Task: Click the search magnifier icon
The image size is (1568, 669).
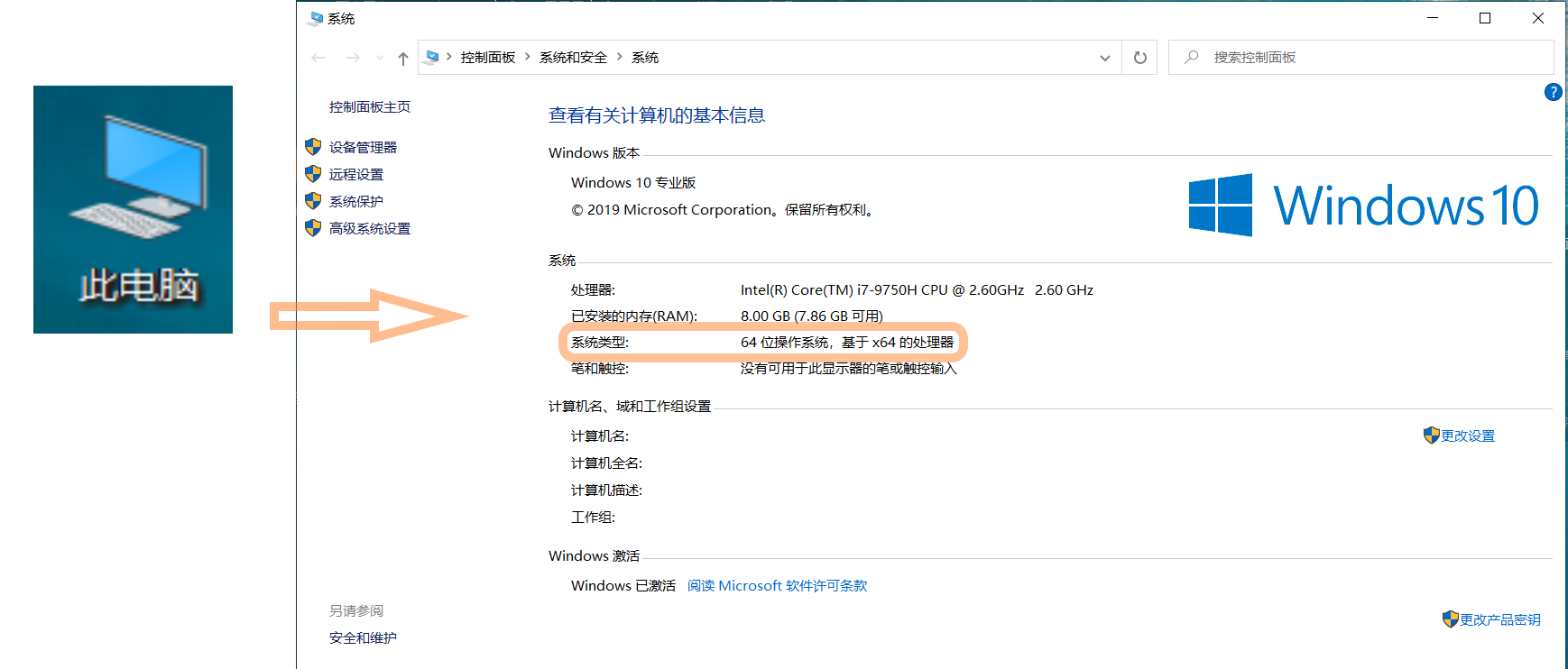Action: [1192, 57]
